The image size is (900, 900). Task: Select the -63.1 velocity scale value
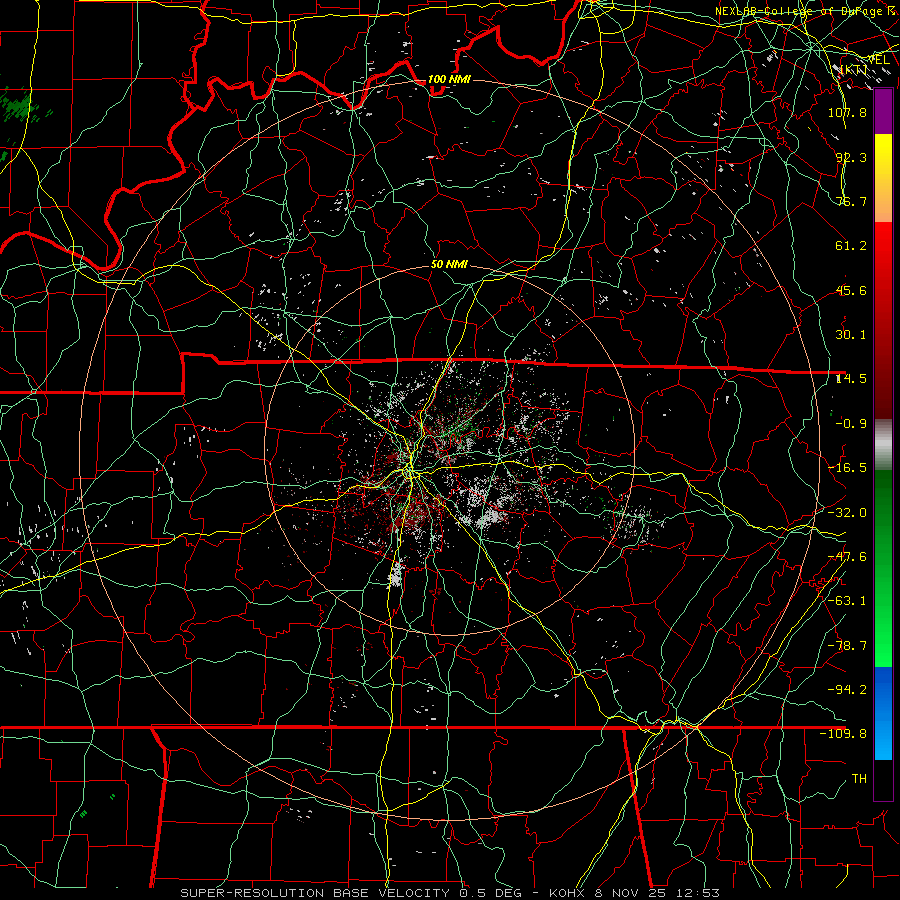(x=847, y=601)
